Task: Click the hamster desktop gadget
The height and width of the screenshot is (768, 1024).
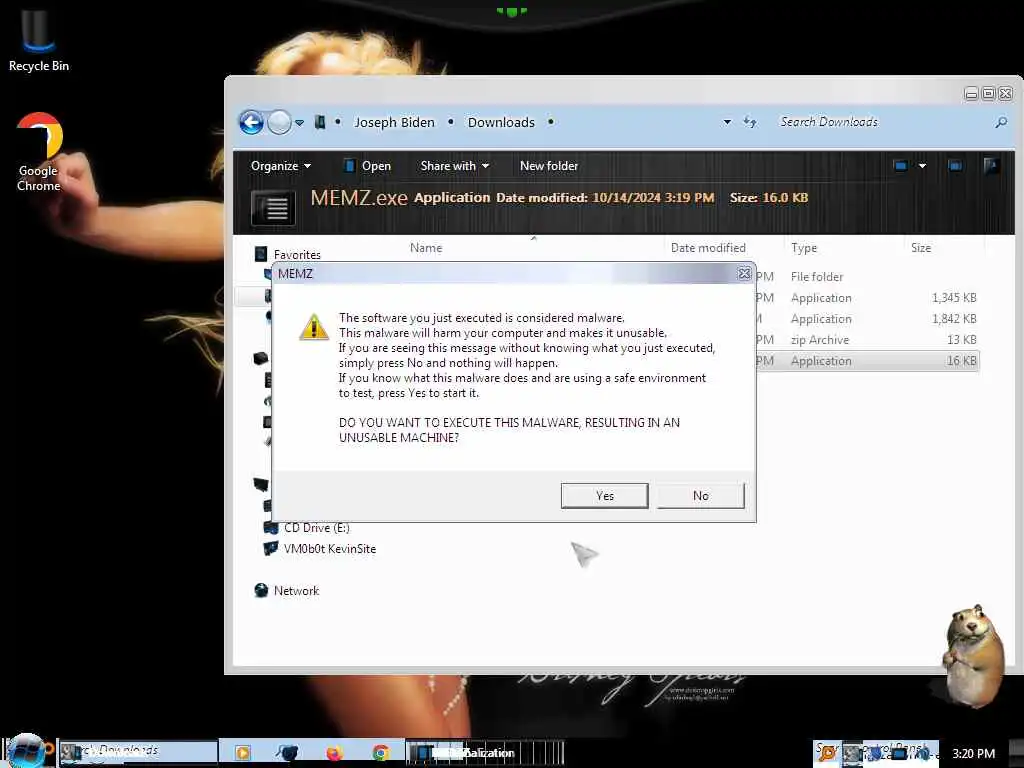Action: (x=974, y=656)
